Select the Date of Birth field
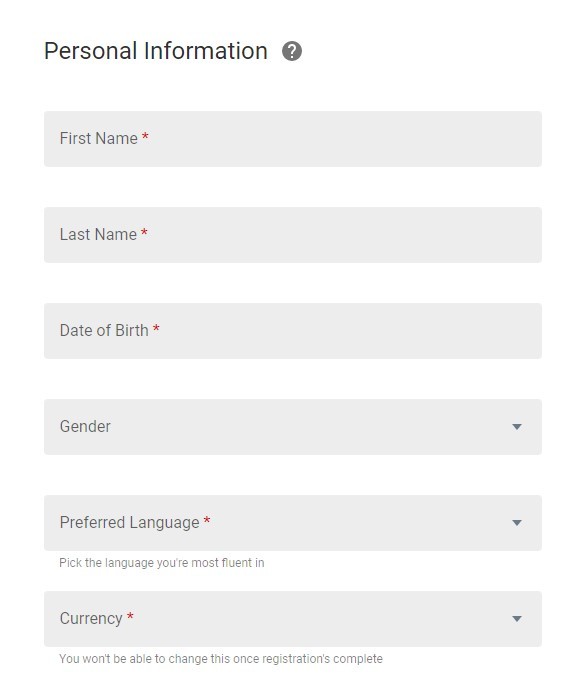 tap(293, 331)
